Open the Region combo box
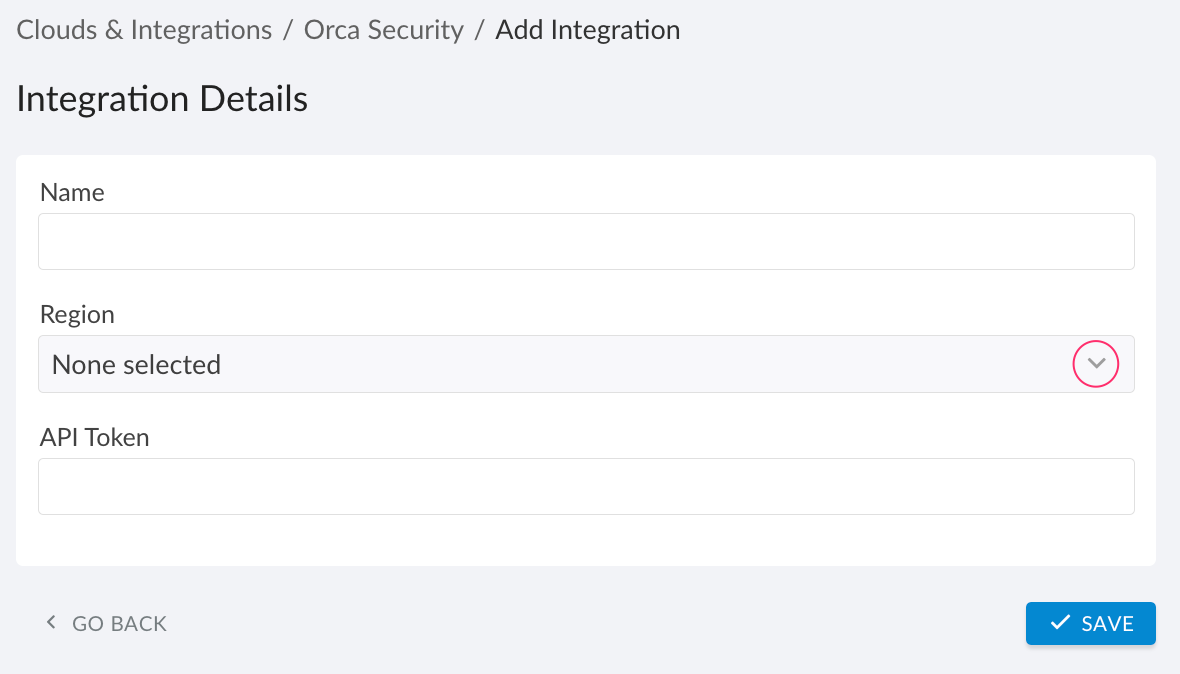 pos(586,364)
